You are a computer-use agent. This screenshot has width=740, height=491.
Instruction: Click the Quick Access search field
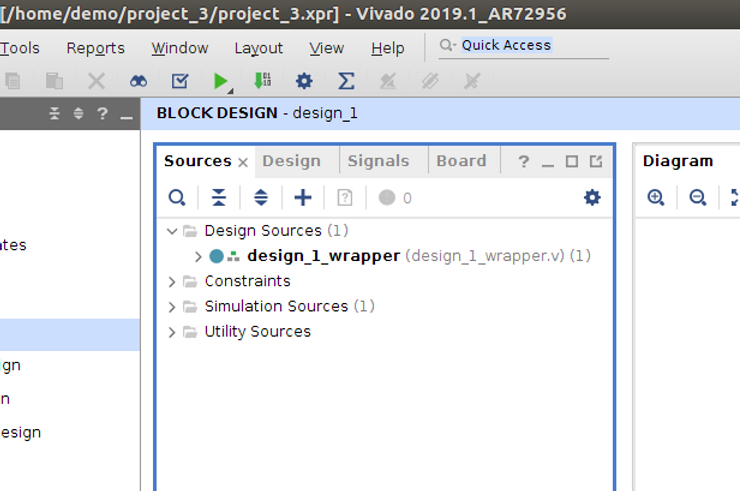pos(523,45)
